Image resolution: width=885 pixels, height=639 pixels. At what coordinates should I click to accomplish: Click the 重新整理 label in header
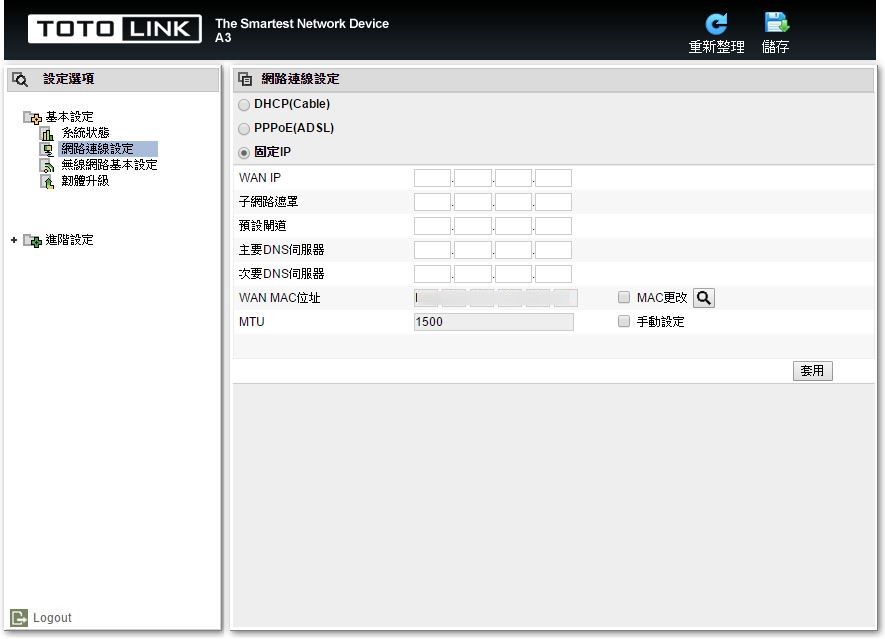coord(716,47)
